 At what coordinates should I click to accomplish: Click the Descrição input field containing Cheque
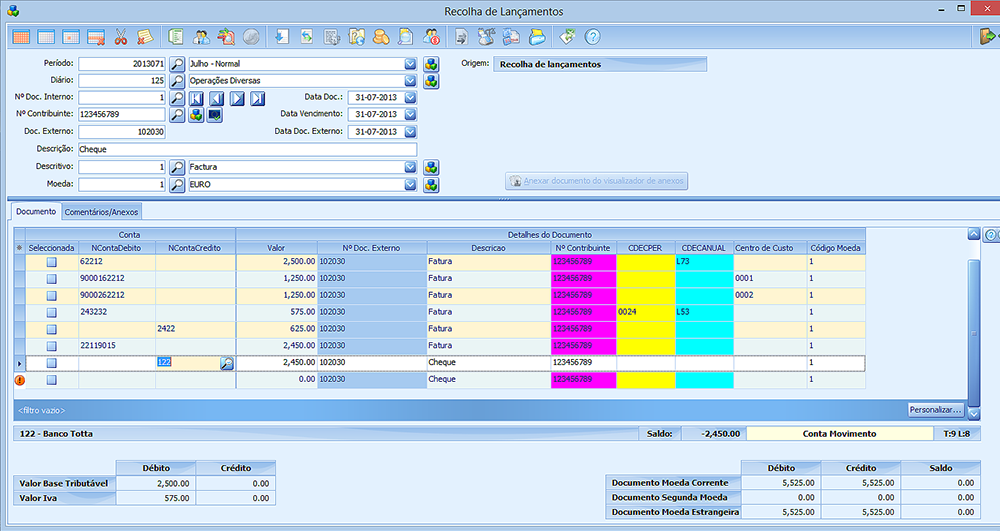point(247,149)
